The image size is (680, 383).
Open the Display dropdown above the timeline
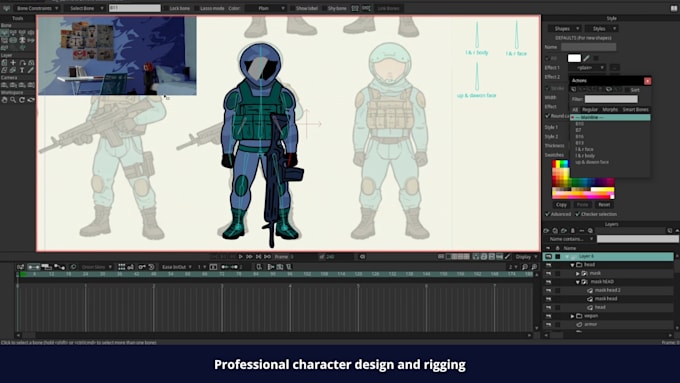click(526, 257)
